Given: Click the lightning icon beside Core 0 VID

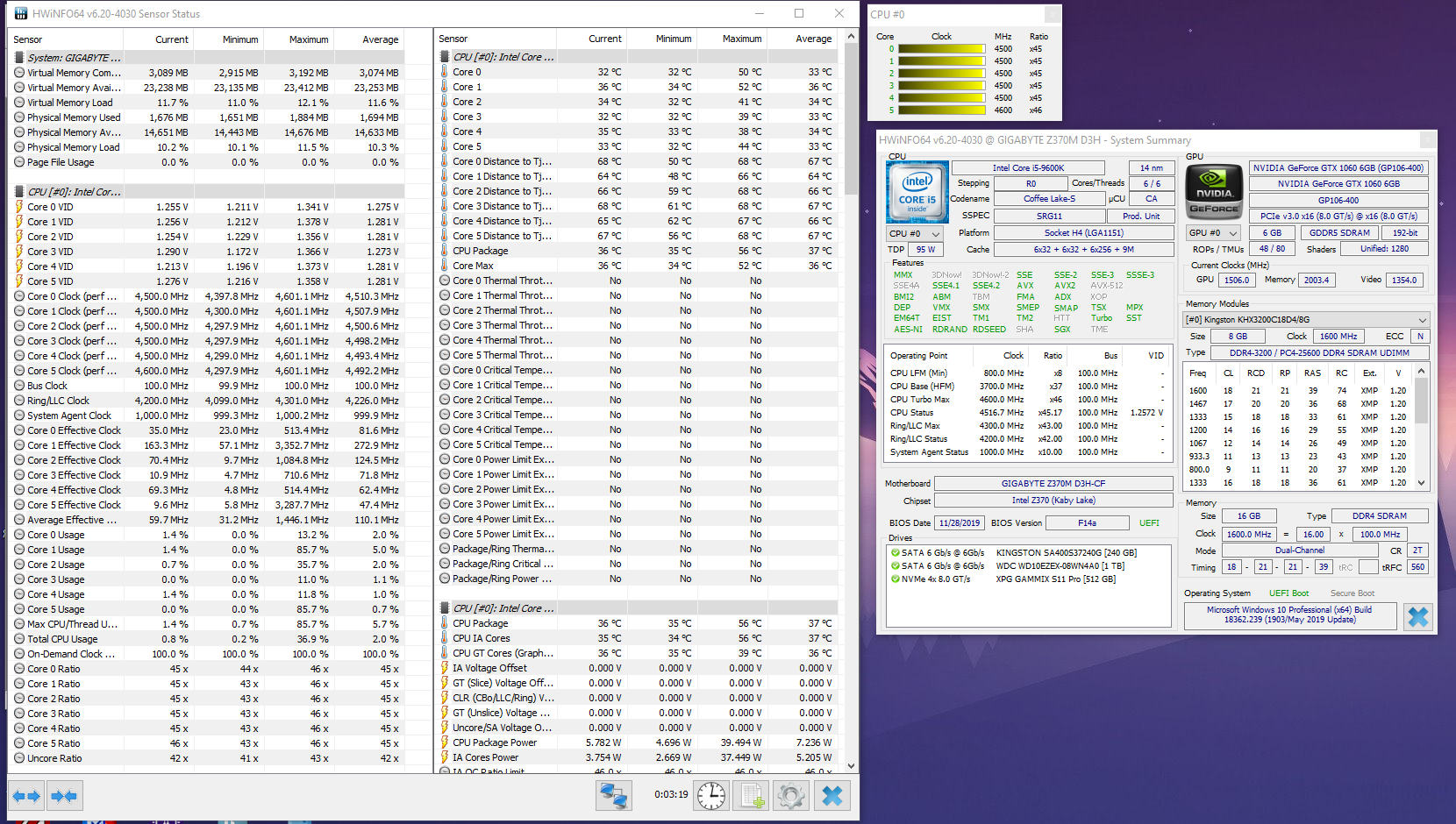Looking at the screenshot, I should 19,207.
